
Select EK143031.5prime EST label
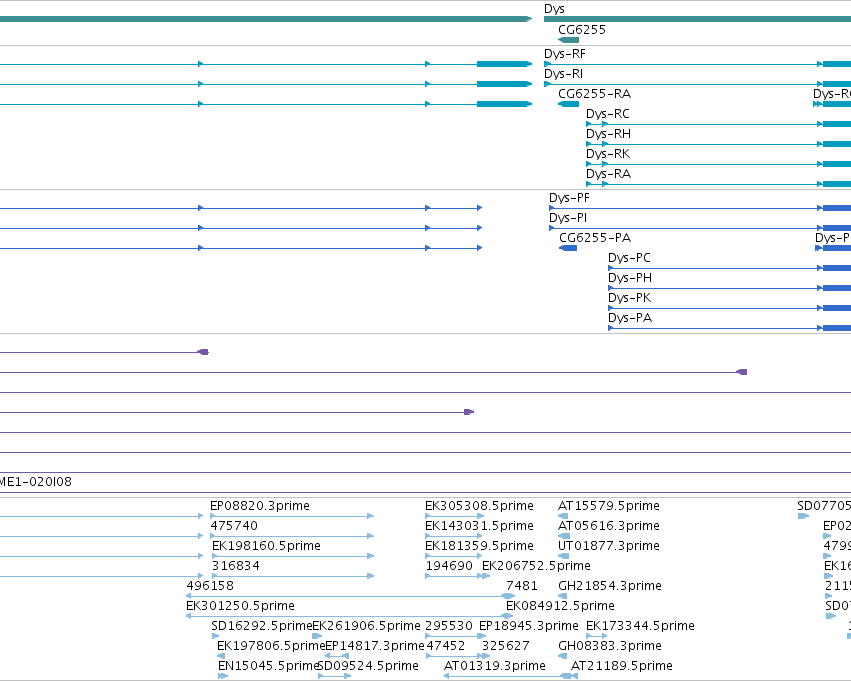tap(479, 526)
